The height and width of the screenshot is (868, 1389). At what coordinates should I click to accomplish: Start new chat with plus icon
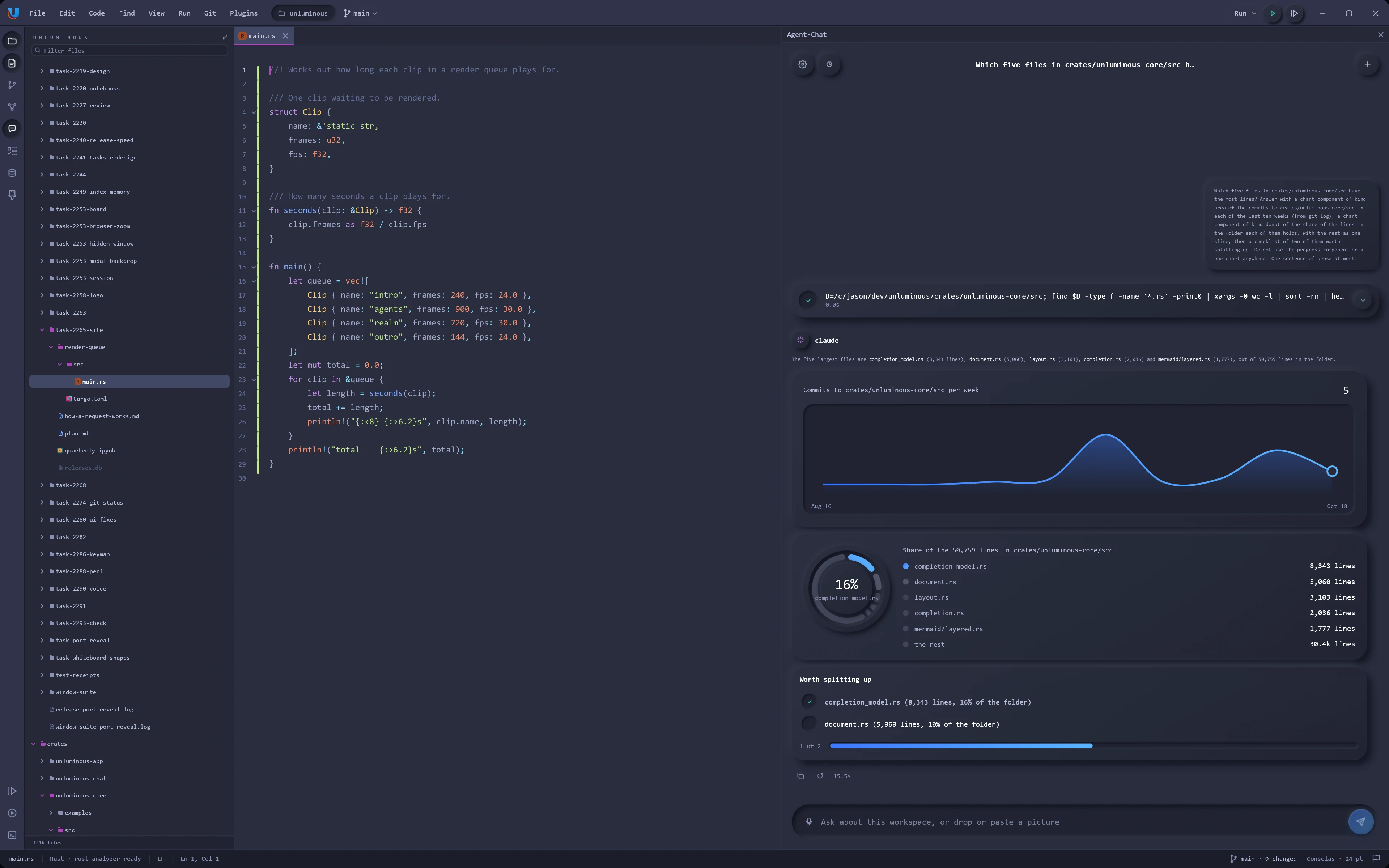pyautogui.click(x=1367, y=64)
